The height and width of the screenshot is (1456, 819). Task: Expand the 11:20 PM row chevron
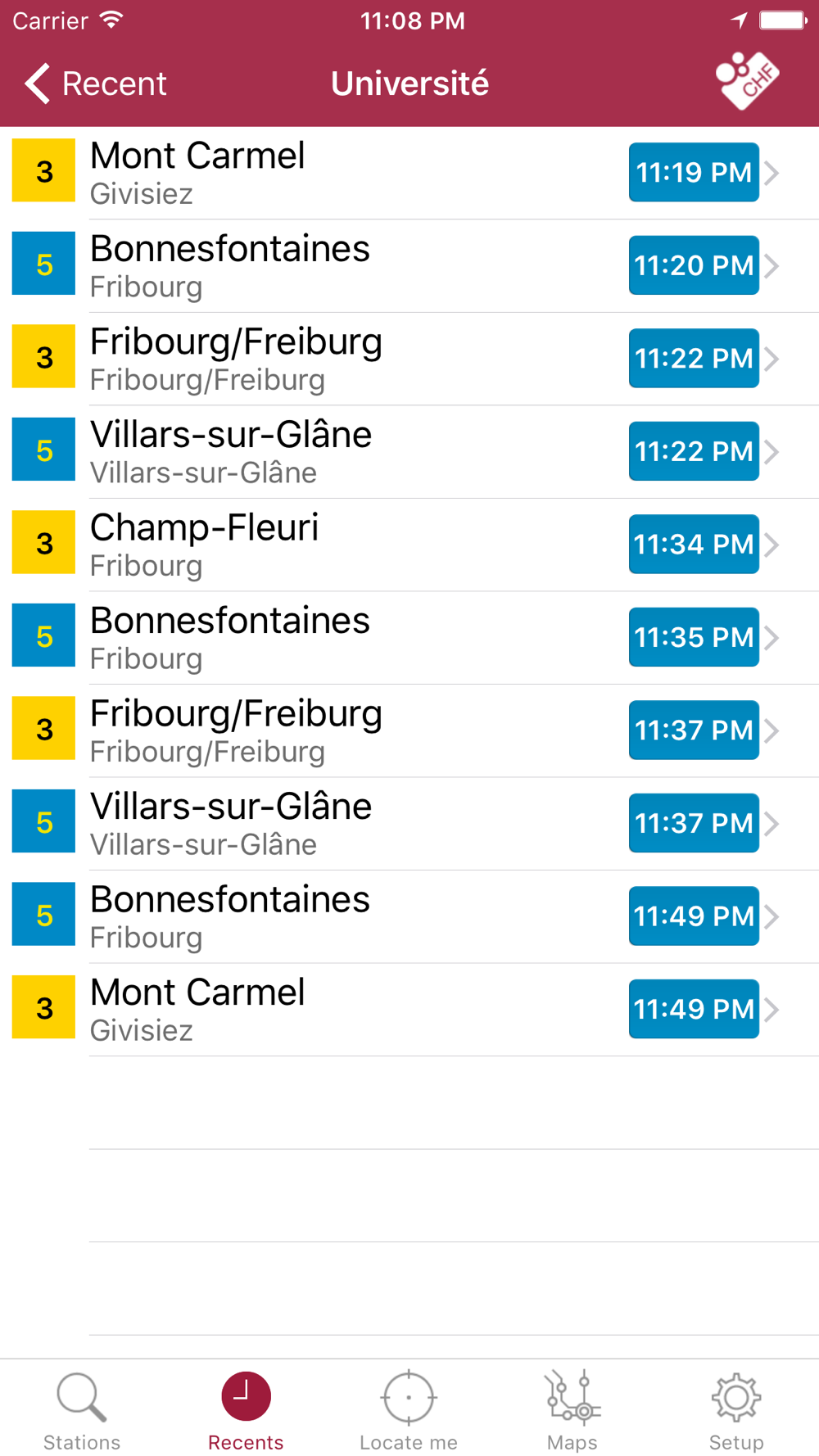(x=771, y=265)
